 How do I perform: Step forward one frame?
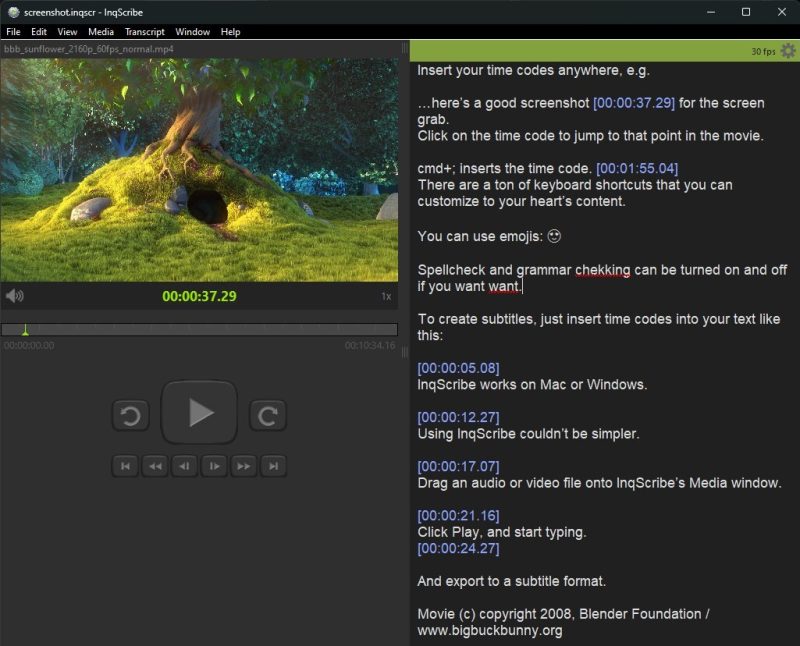tap(214, 465)
